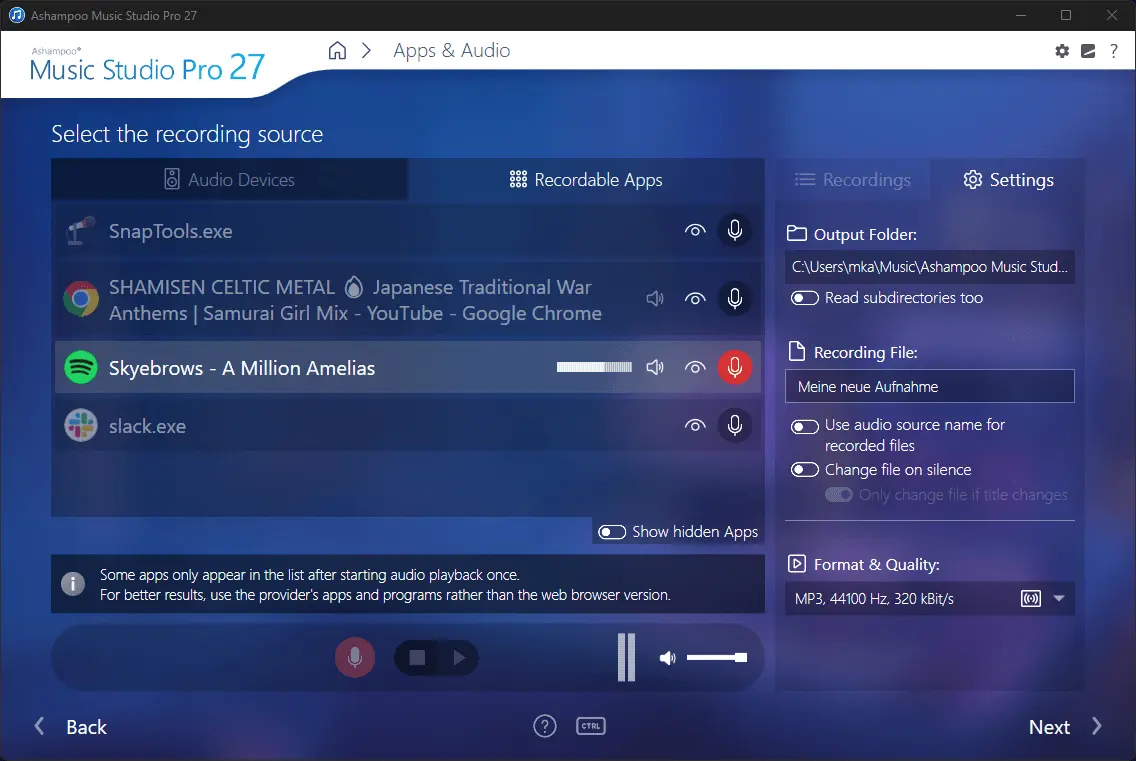This screenshot has height=761, width=1136.
Task: Click the breadcrumb chevron after home
Action: pos(367,51)
